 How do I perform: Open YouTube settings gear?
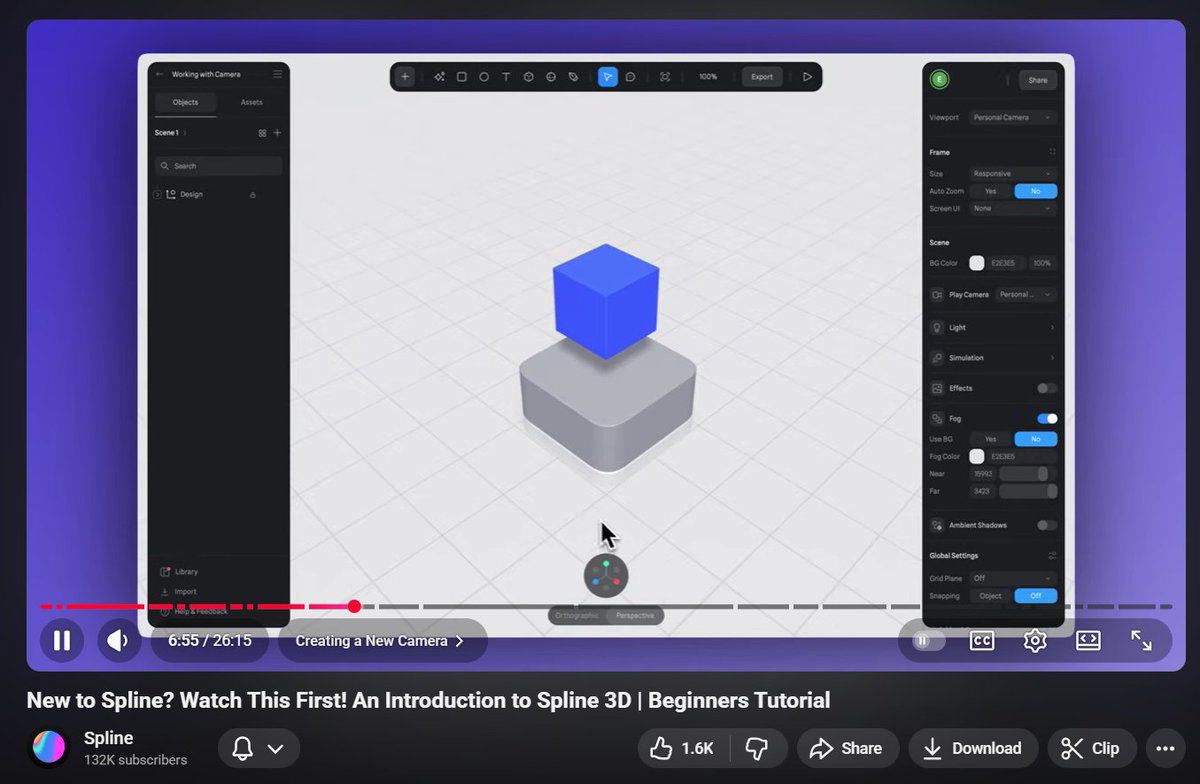tap(1035, 640)
